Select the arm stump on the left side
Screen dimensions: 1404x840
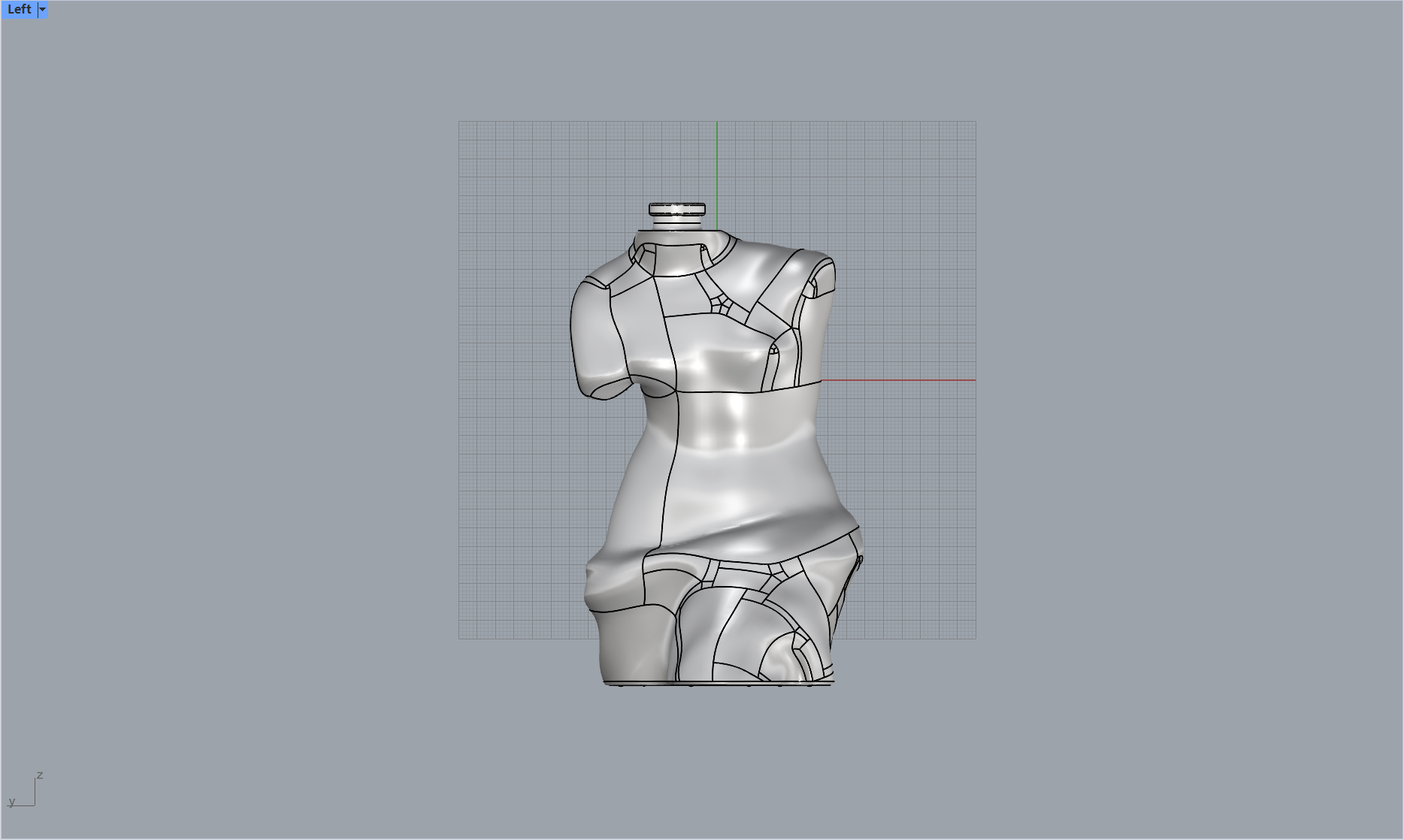596,338
